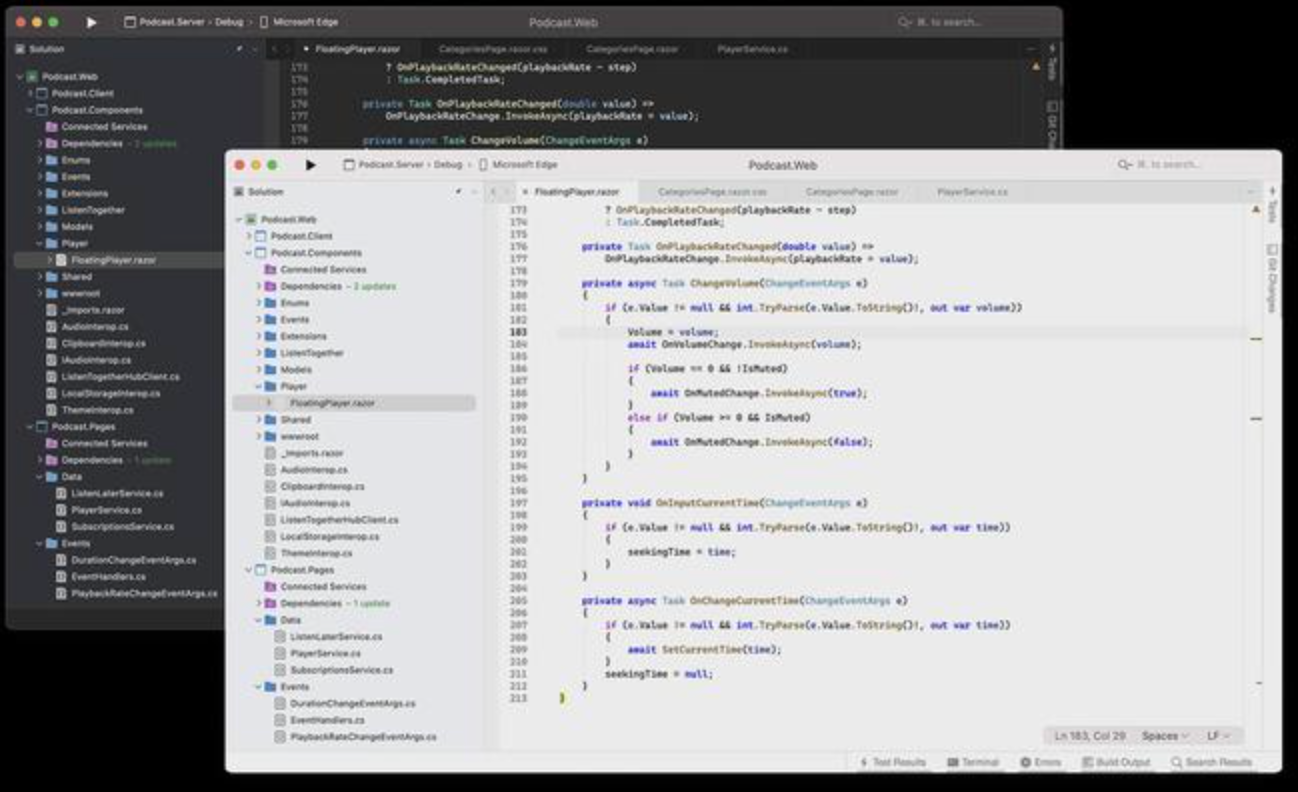
Task: Open Git Changes pad on light window edge
Action: tap(1272, 278)
